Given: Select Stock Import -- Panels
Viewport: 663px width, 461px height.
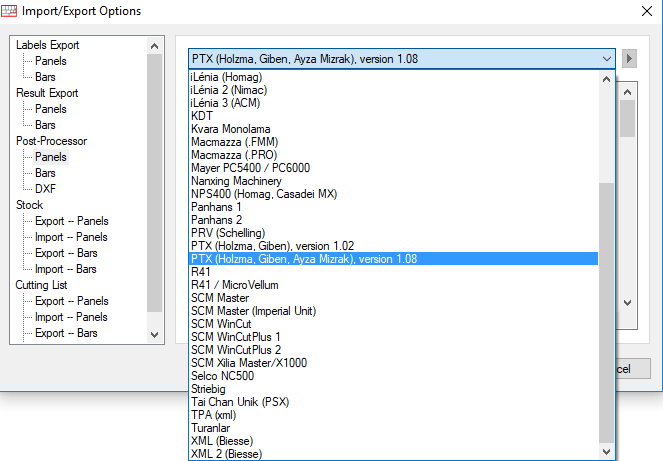Looking at the screenshot, I should 71,237.
